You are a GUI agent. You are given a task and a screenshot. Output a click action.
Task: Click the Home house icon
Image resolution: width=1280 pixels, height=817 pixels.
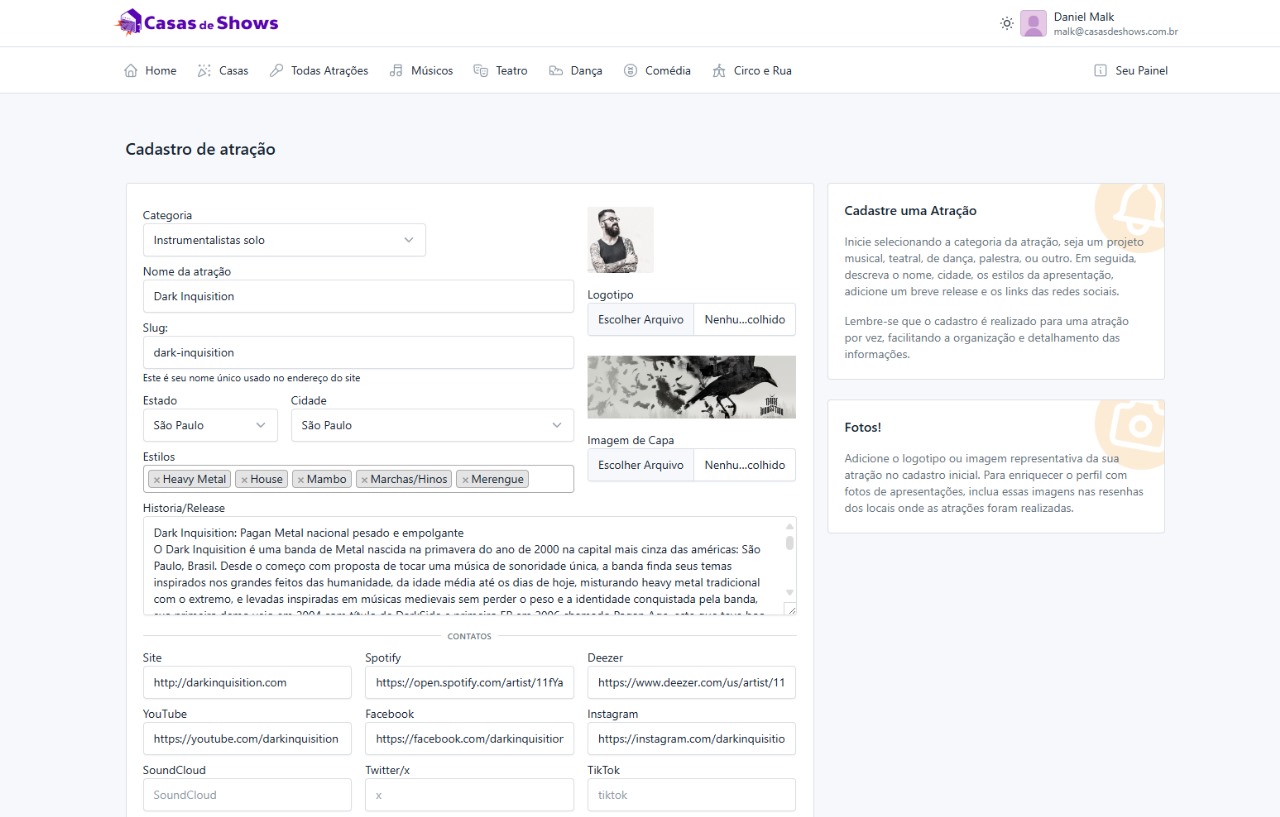[x=131, y=70]
